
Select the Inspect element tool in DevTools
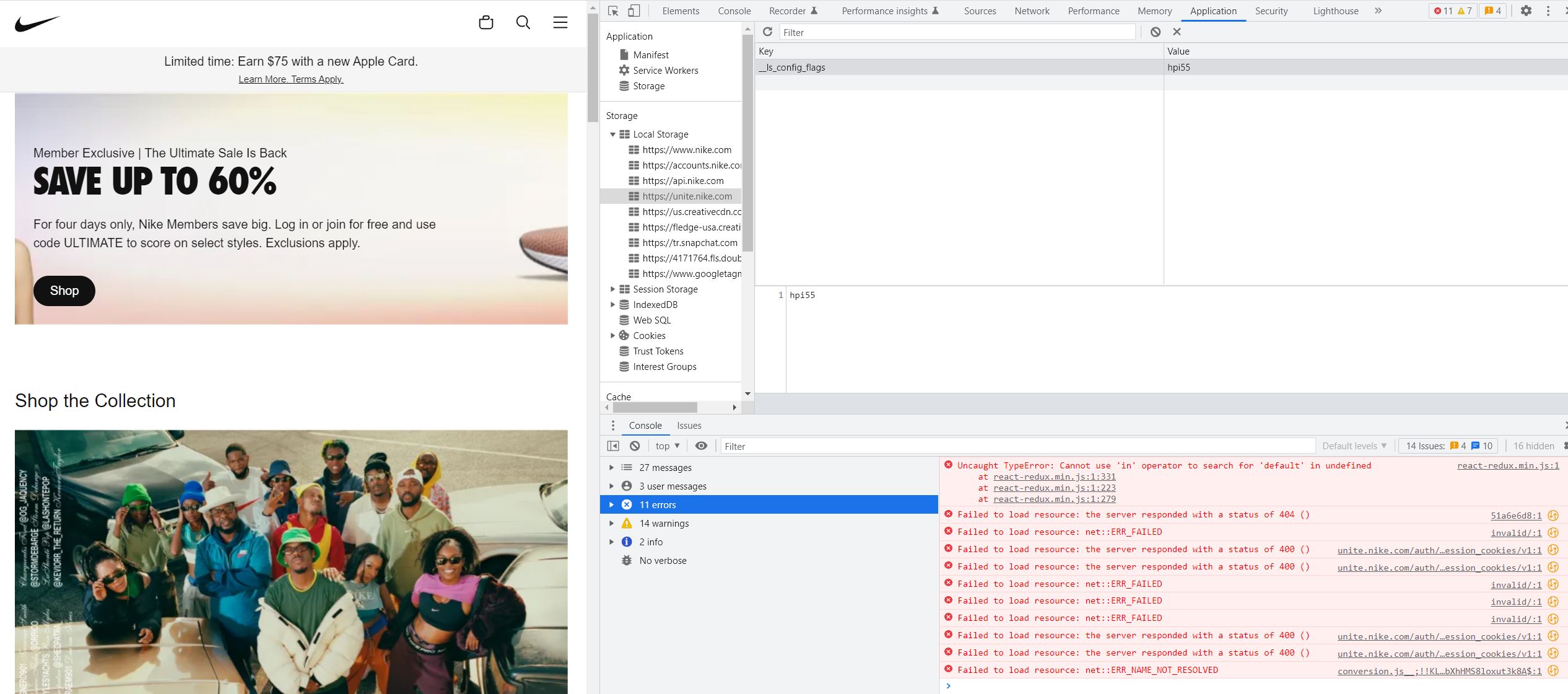(x=612, y=11)
